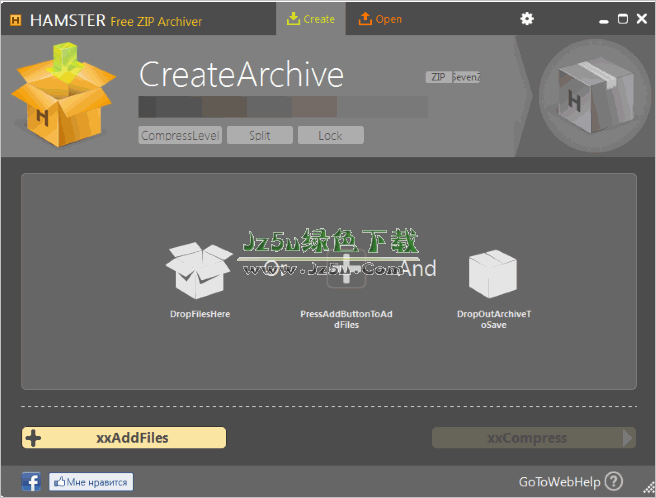656x498 pixels.
Task: Click the open box DropFilesHere icon
Action: click(199, 270)
